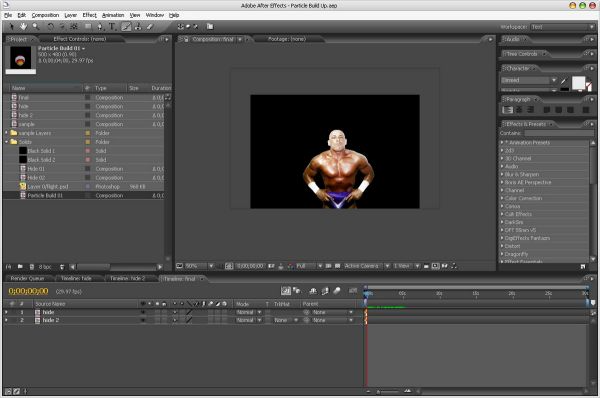Click the new folder icon in Project panel
600x398 pixels.
click(x=20, y=266)
